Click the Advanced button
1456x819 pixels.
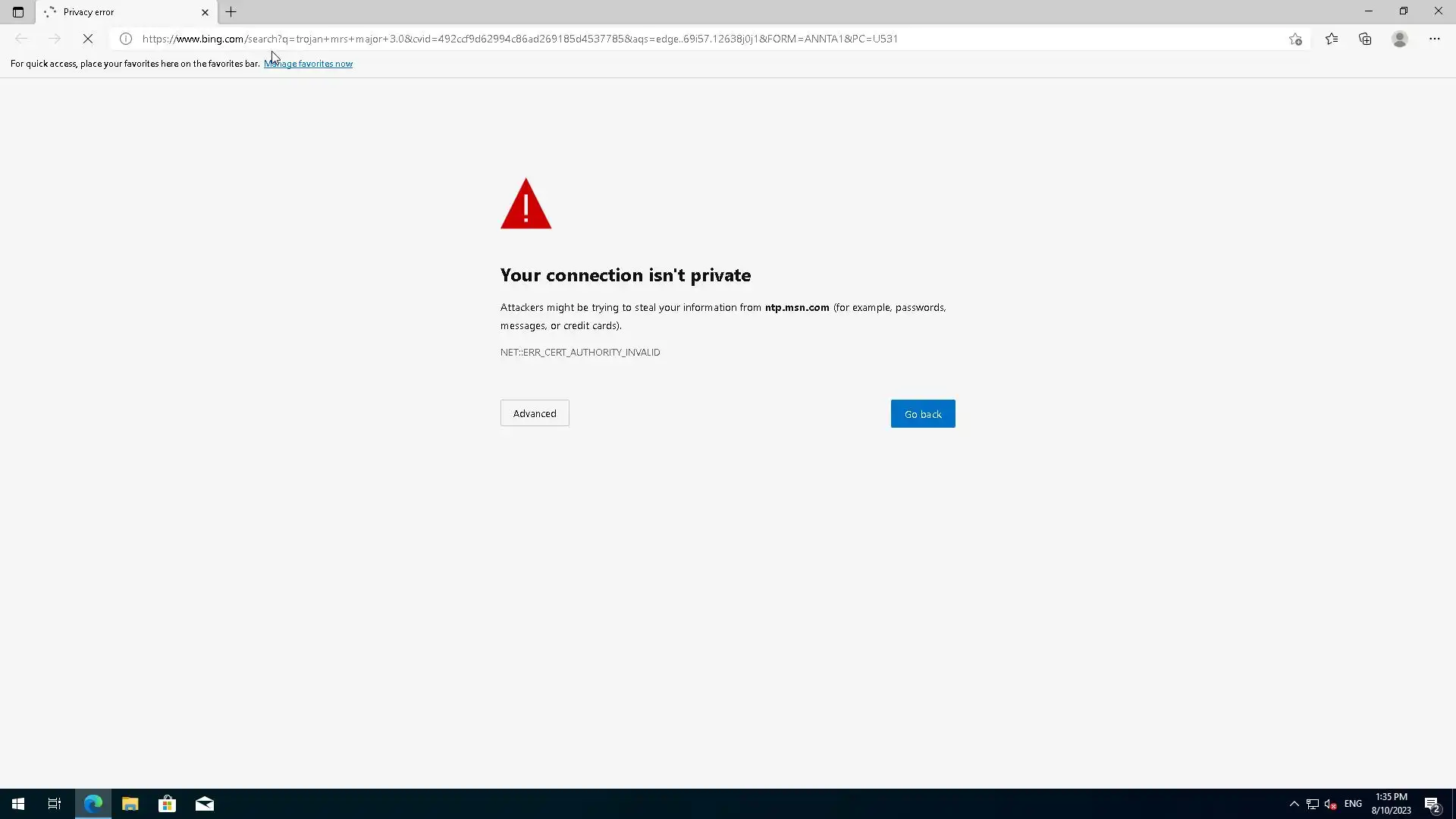tap(535, 413)
